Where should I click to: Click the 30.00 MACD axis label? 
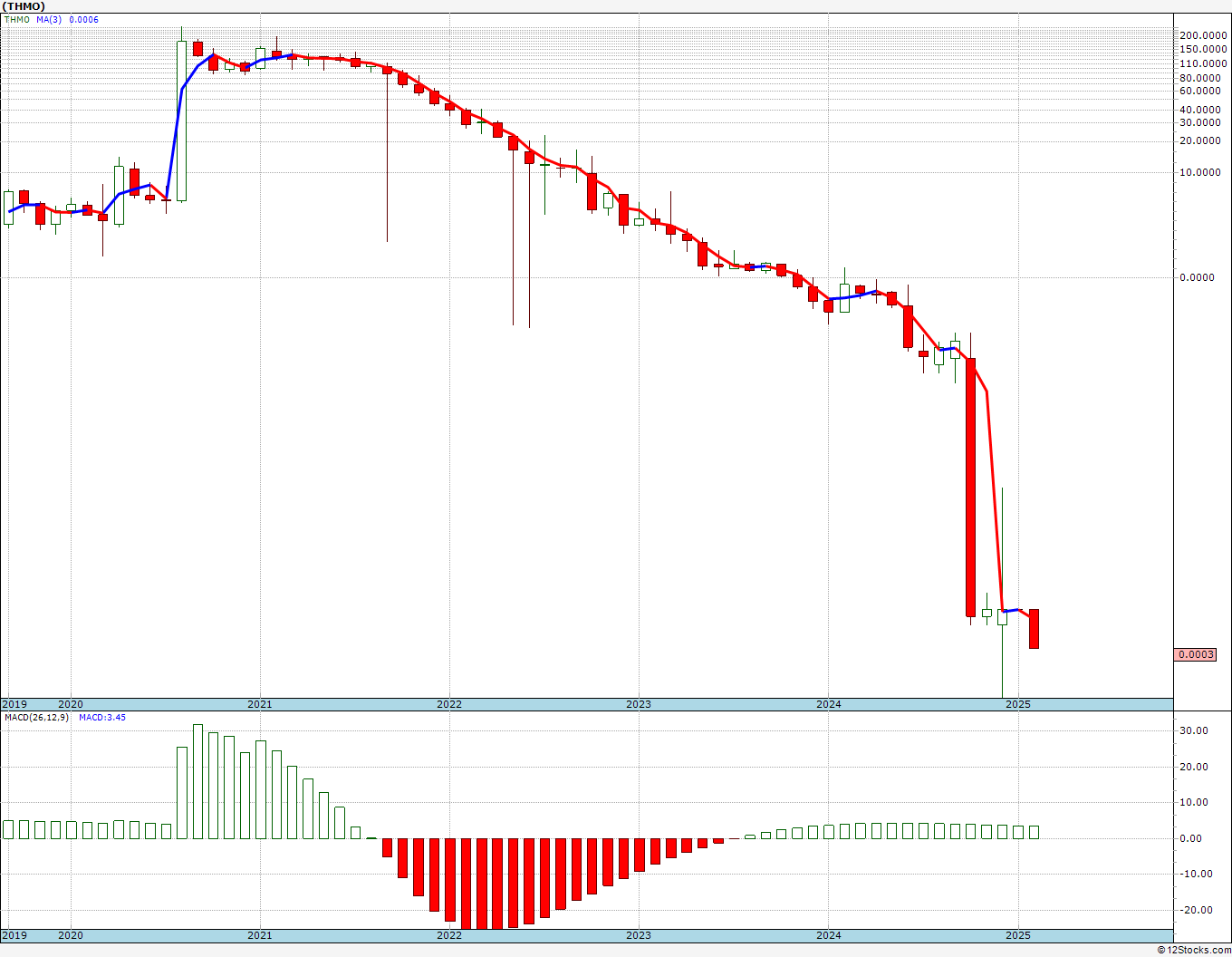point(1194,730)
